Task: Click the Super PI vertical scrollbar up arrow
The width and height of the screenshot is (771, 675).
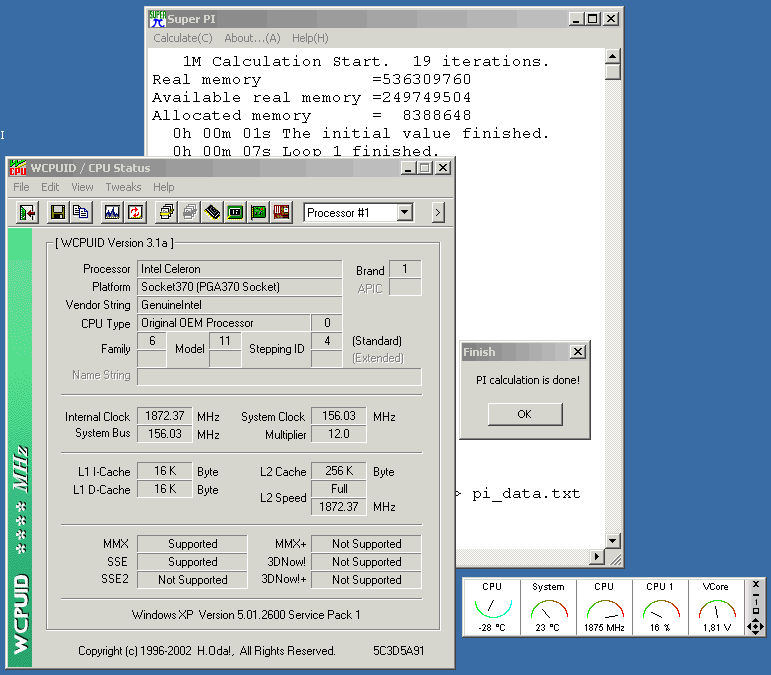Action: [x=613, y=56]
